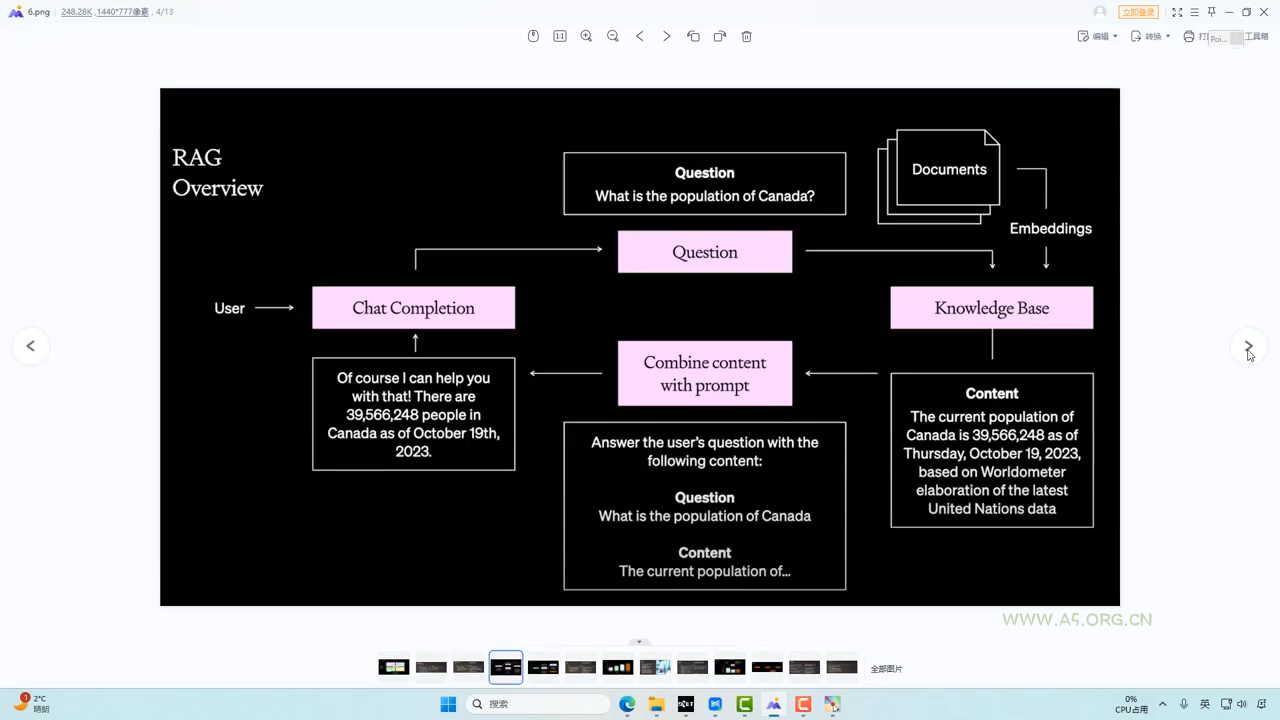1280x720 pixels.
Task: Go to previous image with left arrow
Action: (31, 346)
